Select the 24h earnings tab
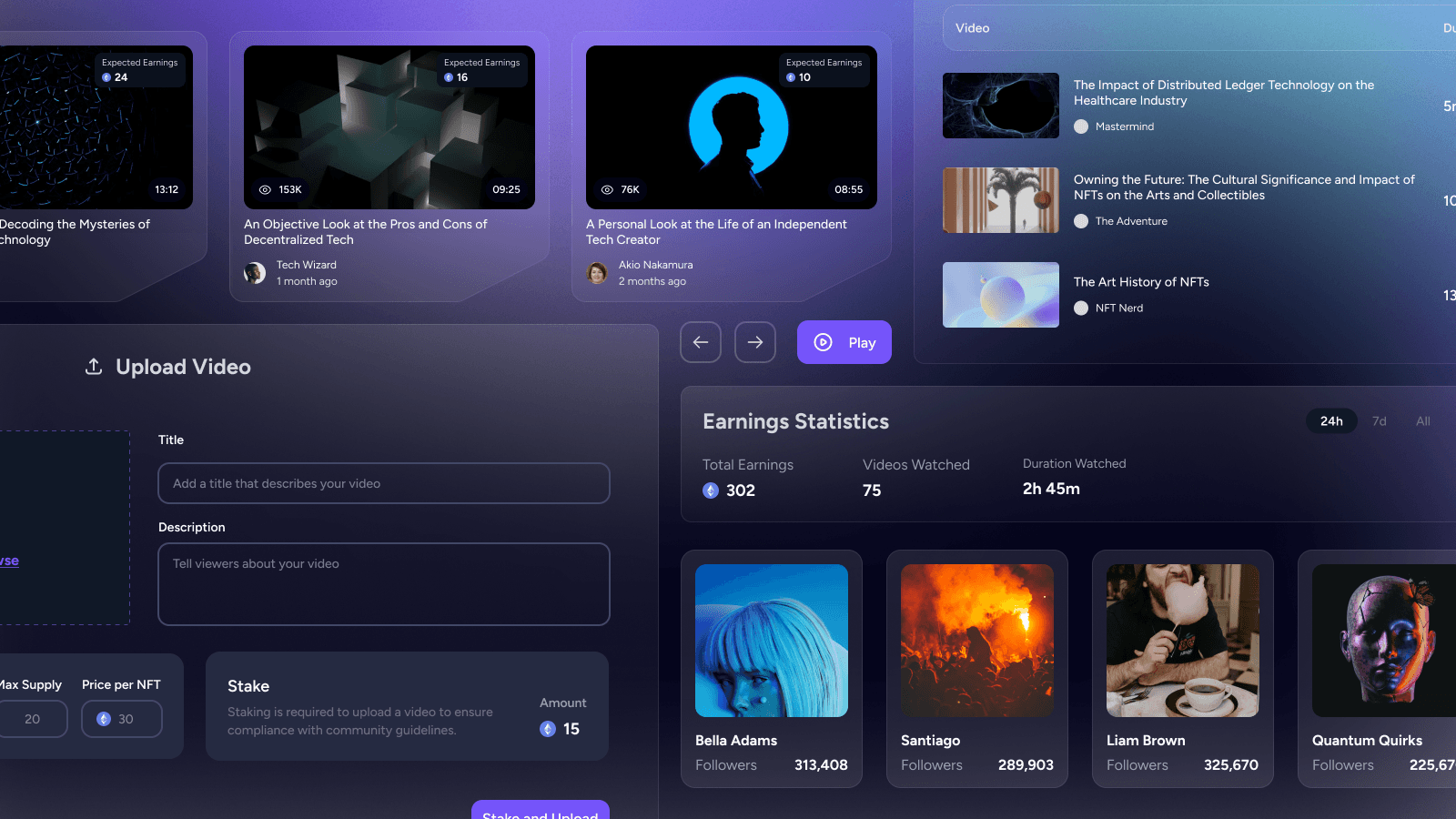This screenshot has width=1456, height=819. click(x=1331, y=420)
